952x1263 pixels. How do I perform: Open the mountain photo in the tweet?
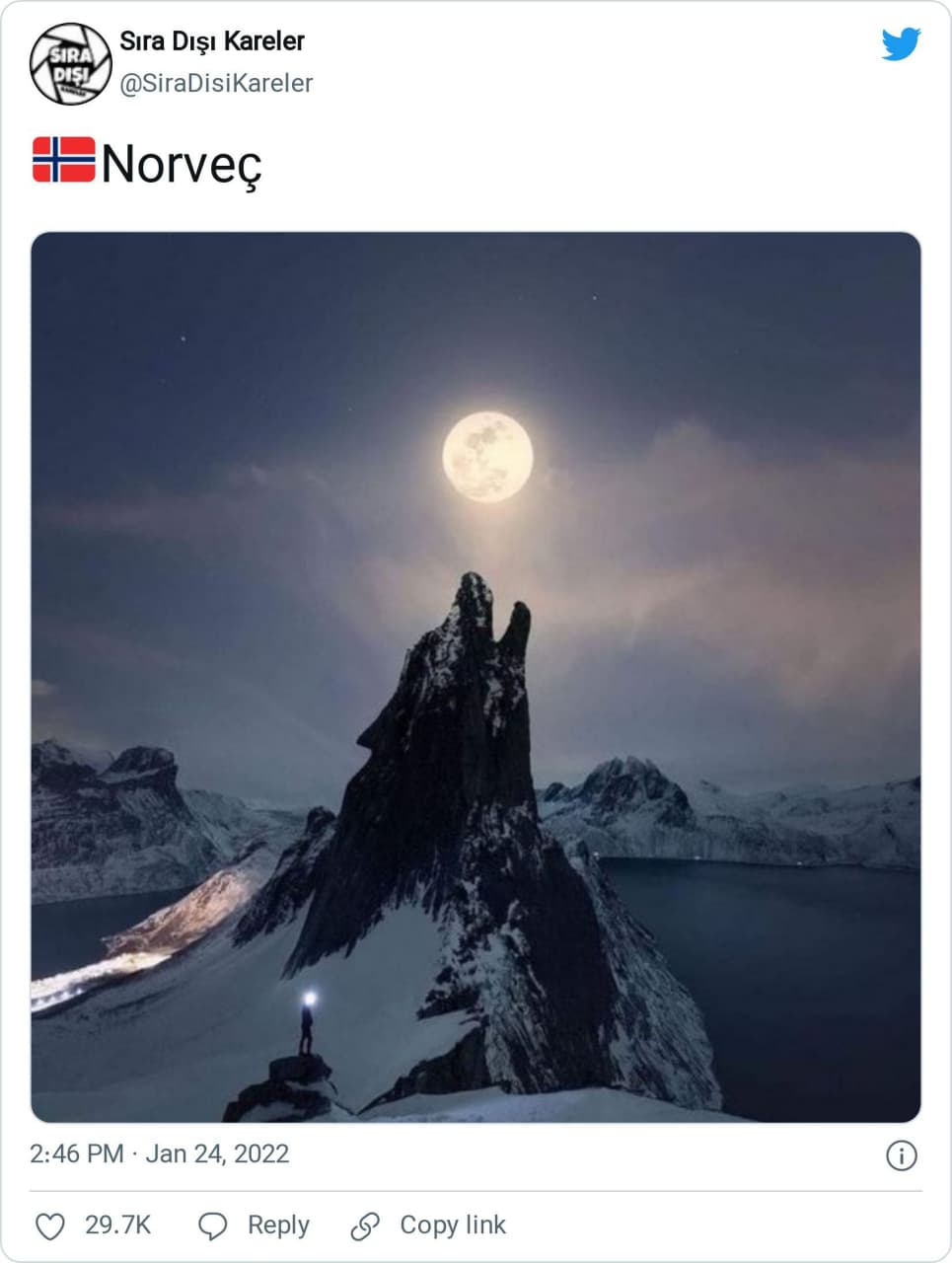point(476,677)
